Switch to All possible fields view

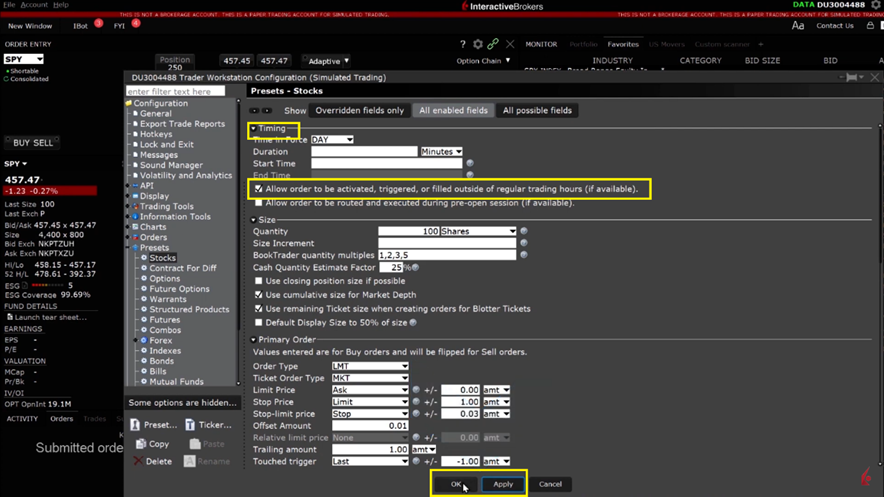click(x=537, y=111)
